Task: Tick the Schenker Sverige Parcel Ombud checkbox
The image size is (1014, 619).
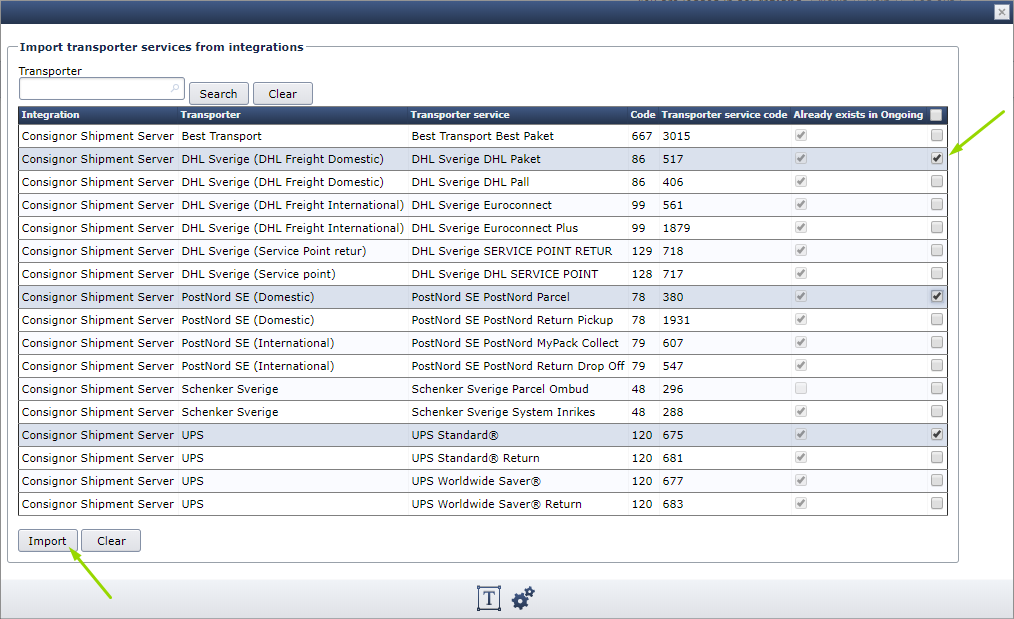Action: [936, 388]
